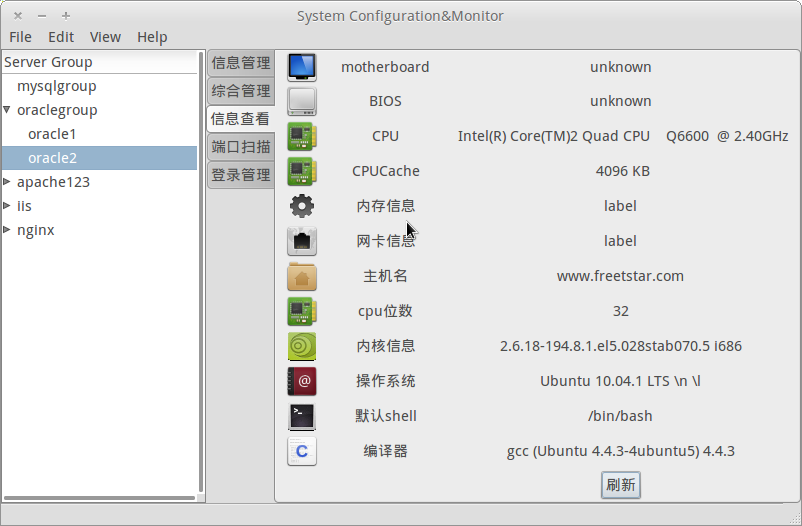802x526 pixels.
Task: Open the Help menu
Action: tap(152, 37)
